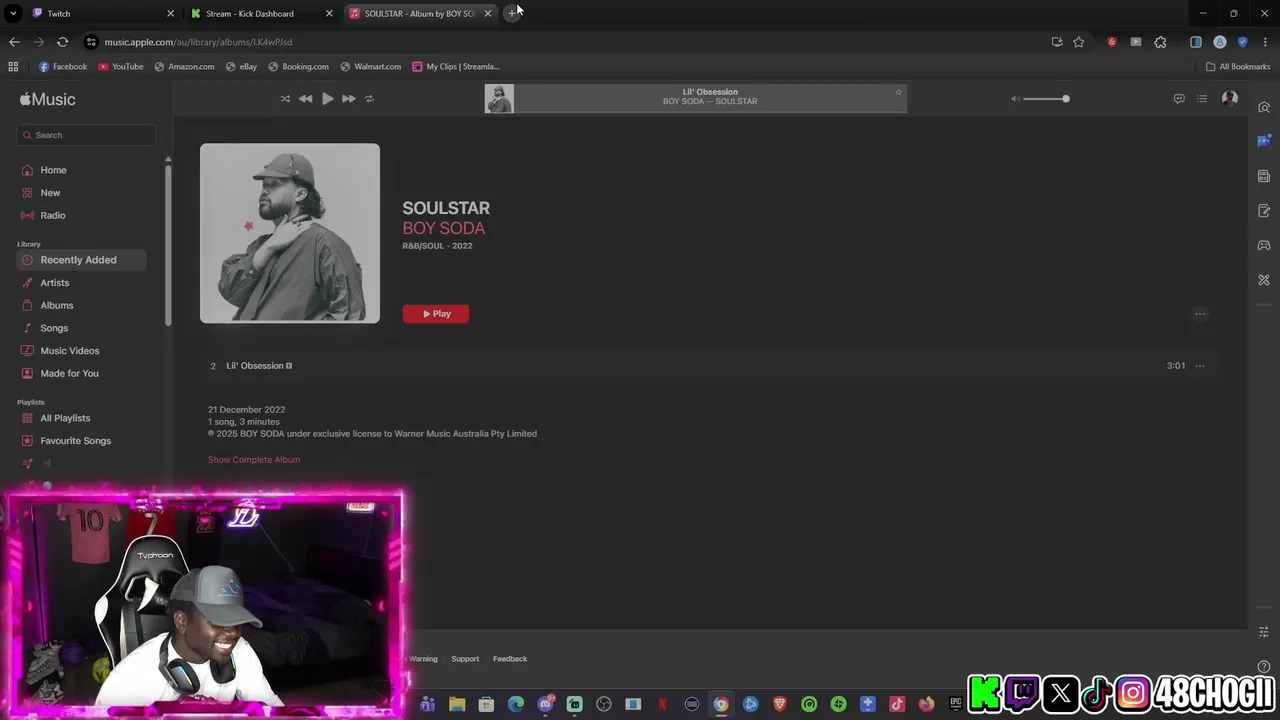The image size is (1280, 720).
Task: Switch to Stream - Kick Dashboard tab
Action: (x=260, y=14)
